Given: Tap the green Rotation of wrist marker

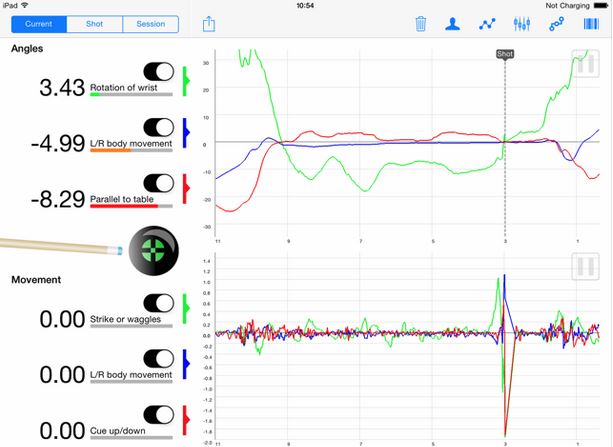Looking at the screenshot, I should coord(186,81).
